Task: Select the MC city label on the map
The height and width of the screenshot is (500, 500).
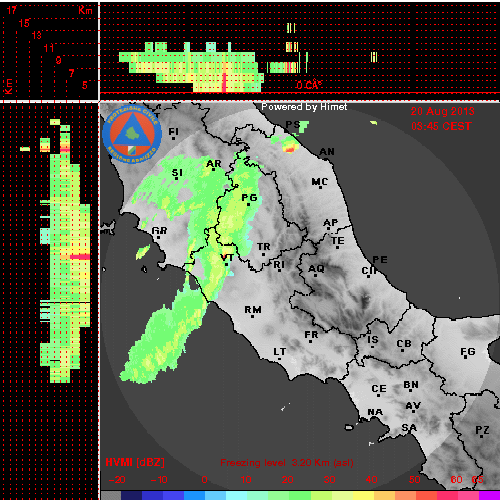Action: coord(320,182)
